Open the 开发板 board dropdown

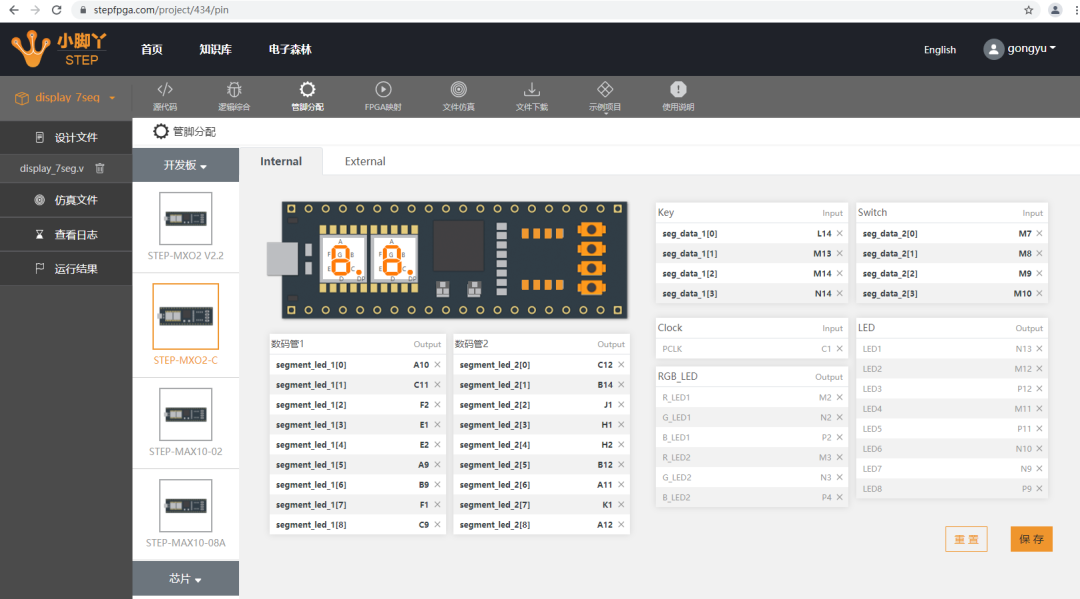point(185,165)
